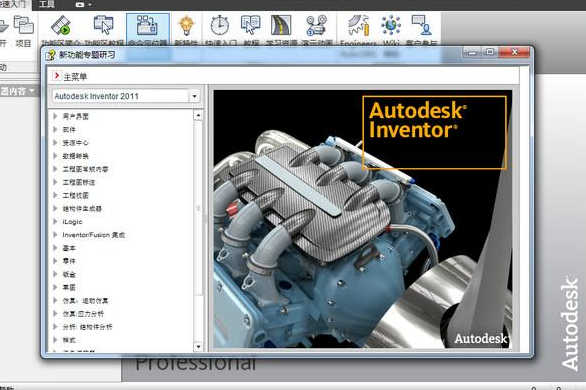Screen dimensions: 586x390
Task: Click the 新特性 light bulb icon
Action: (186, 26)
